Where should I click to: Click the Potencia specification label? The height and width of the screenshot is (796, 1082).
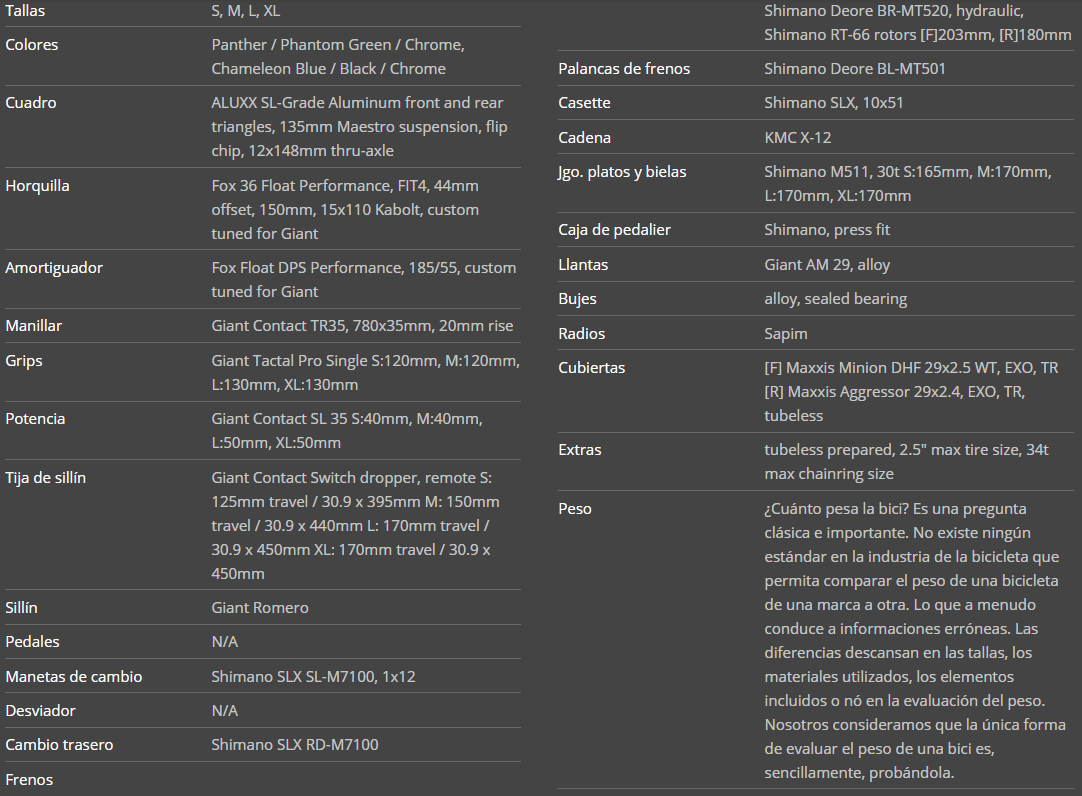pyautogui.click(x=35, y=419)
